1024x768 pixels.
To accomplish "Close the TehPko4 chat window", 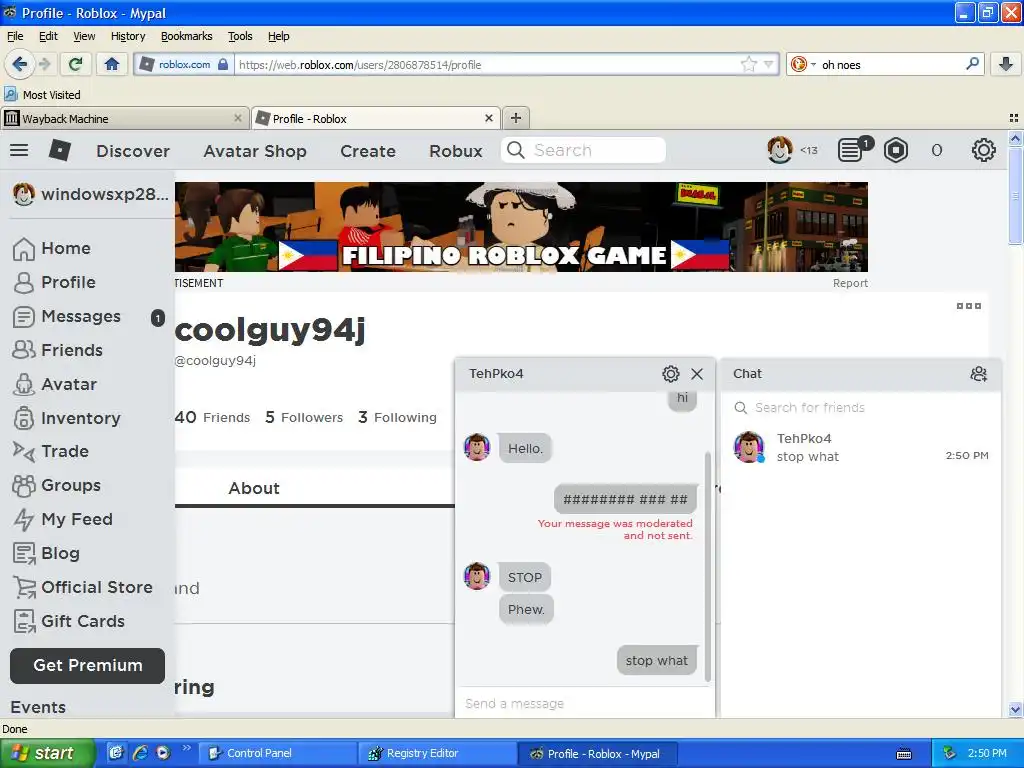I will (697, 374).
